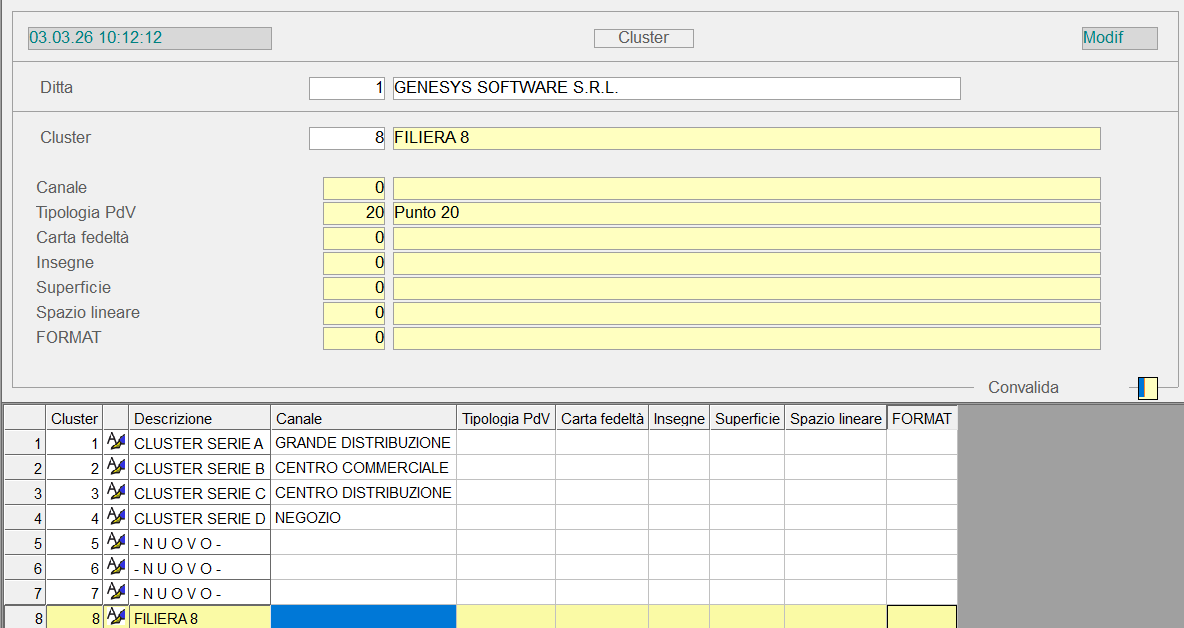1184x628 pixels.
Task: Toggle the Convalida box
Action: click(1147, 388)
